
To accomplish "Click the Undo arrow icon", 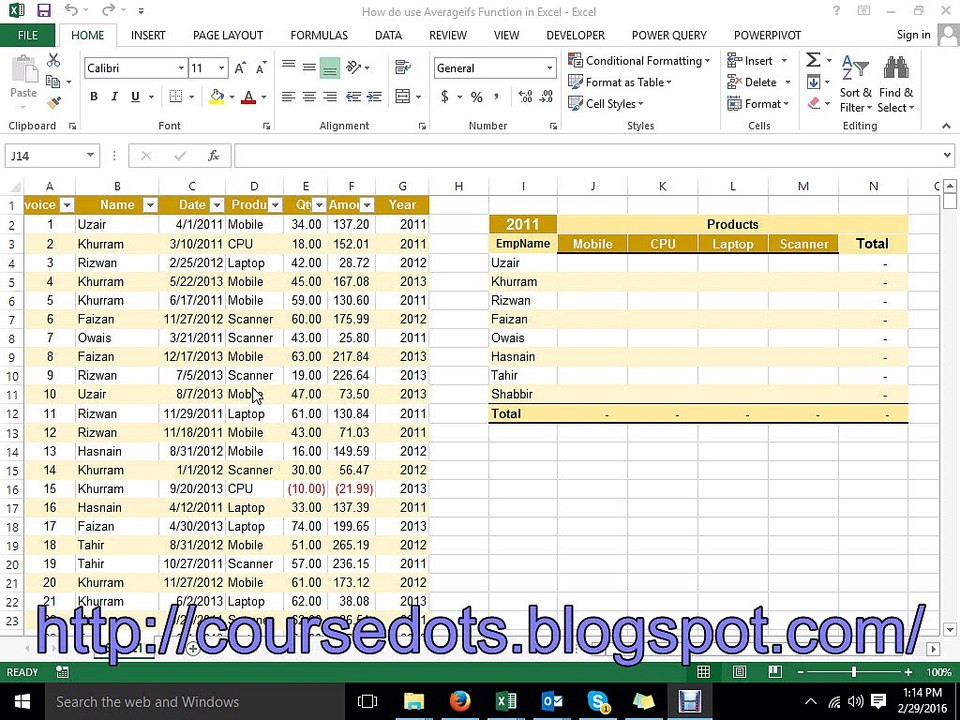I will [x=71, y=10].
